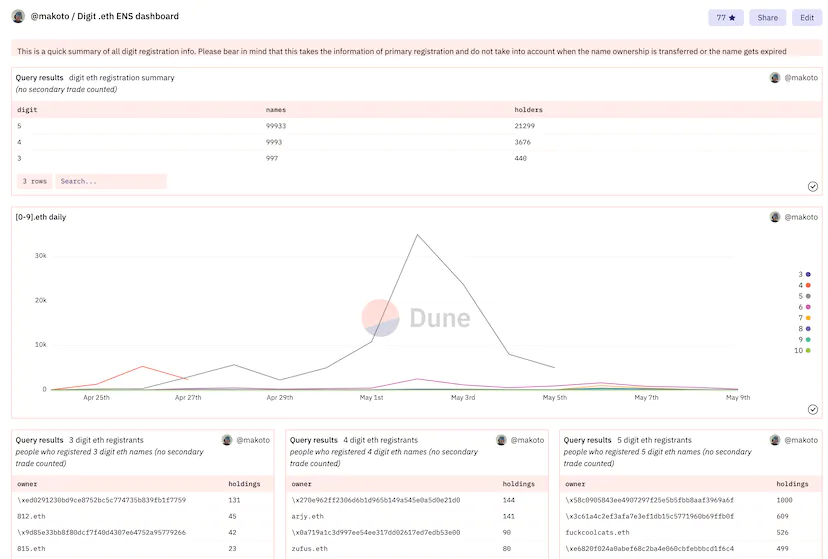Click the star button showing 77
828x559 pixels.
point(726,17)
